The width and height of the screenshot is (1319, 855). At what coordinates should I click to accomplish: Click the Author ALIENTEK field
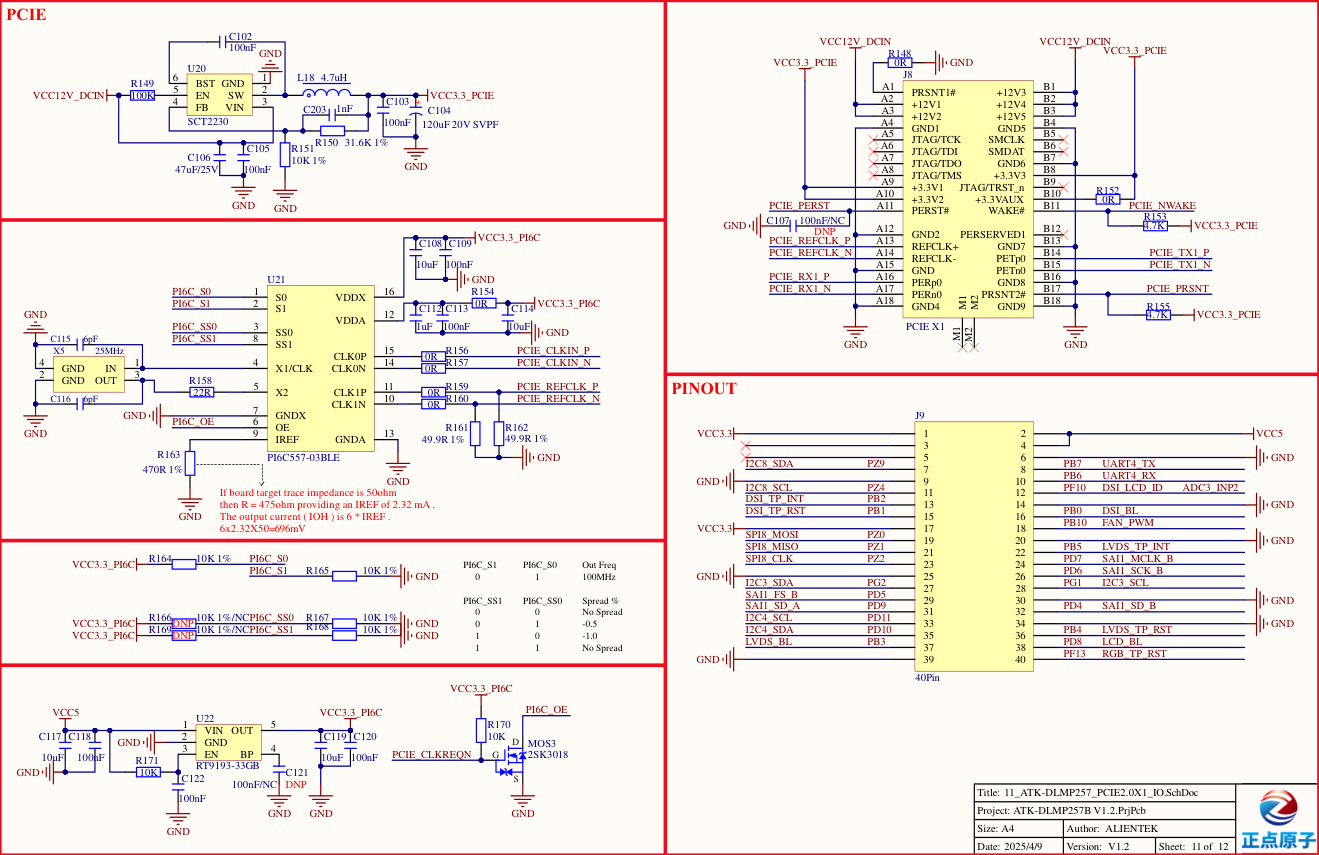click(1148, 829)
